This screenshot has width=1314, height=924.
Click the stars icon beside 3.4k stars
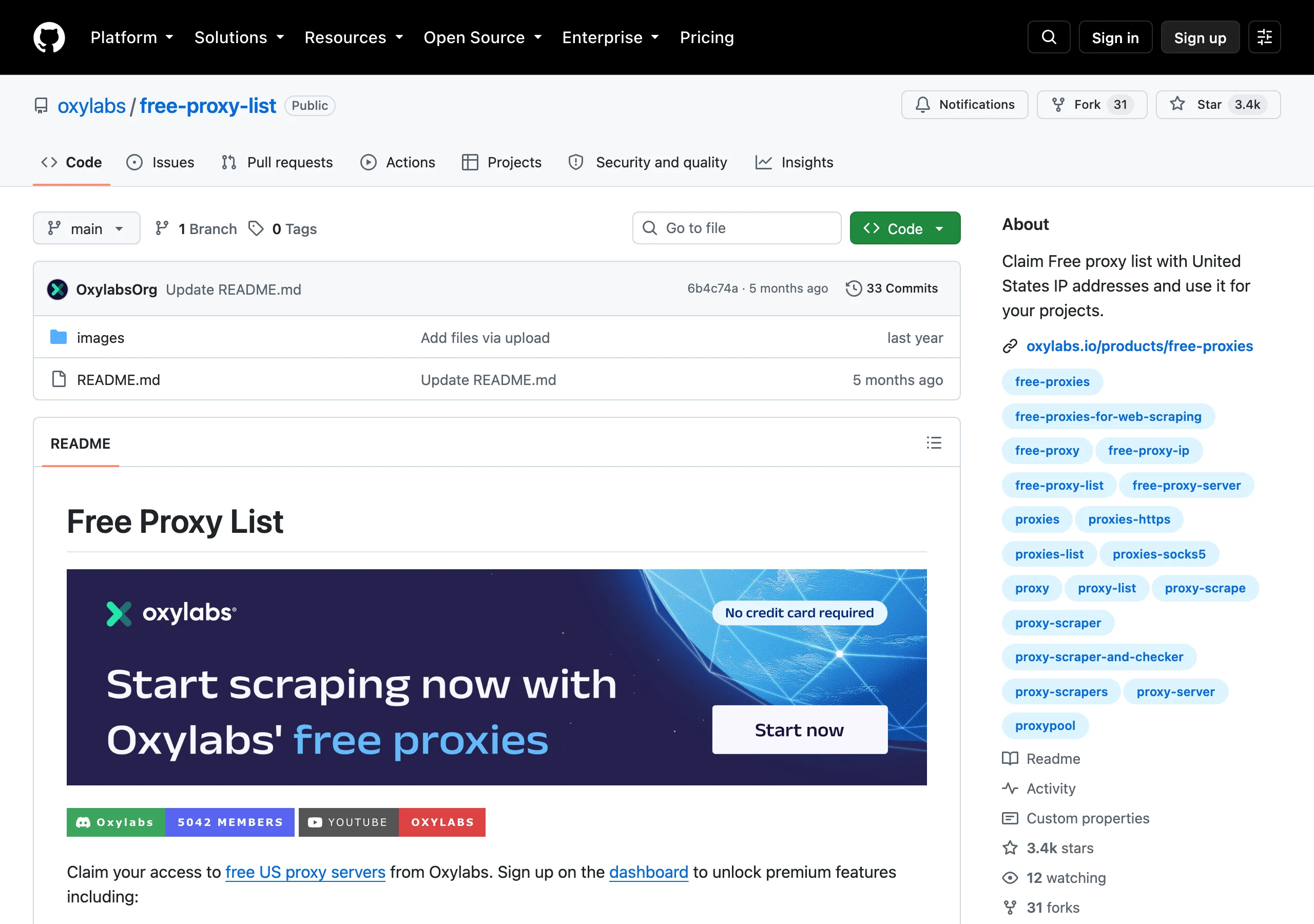tap(1010, 848)
